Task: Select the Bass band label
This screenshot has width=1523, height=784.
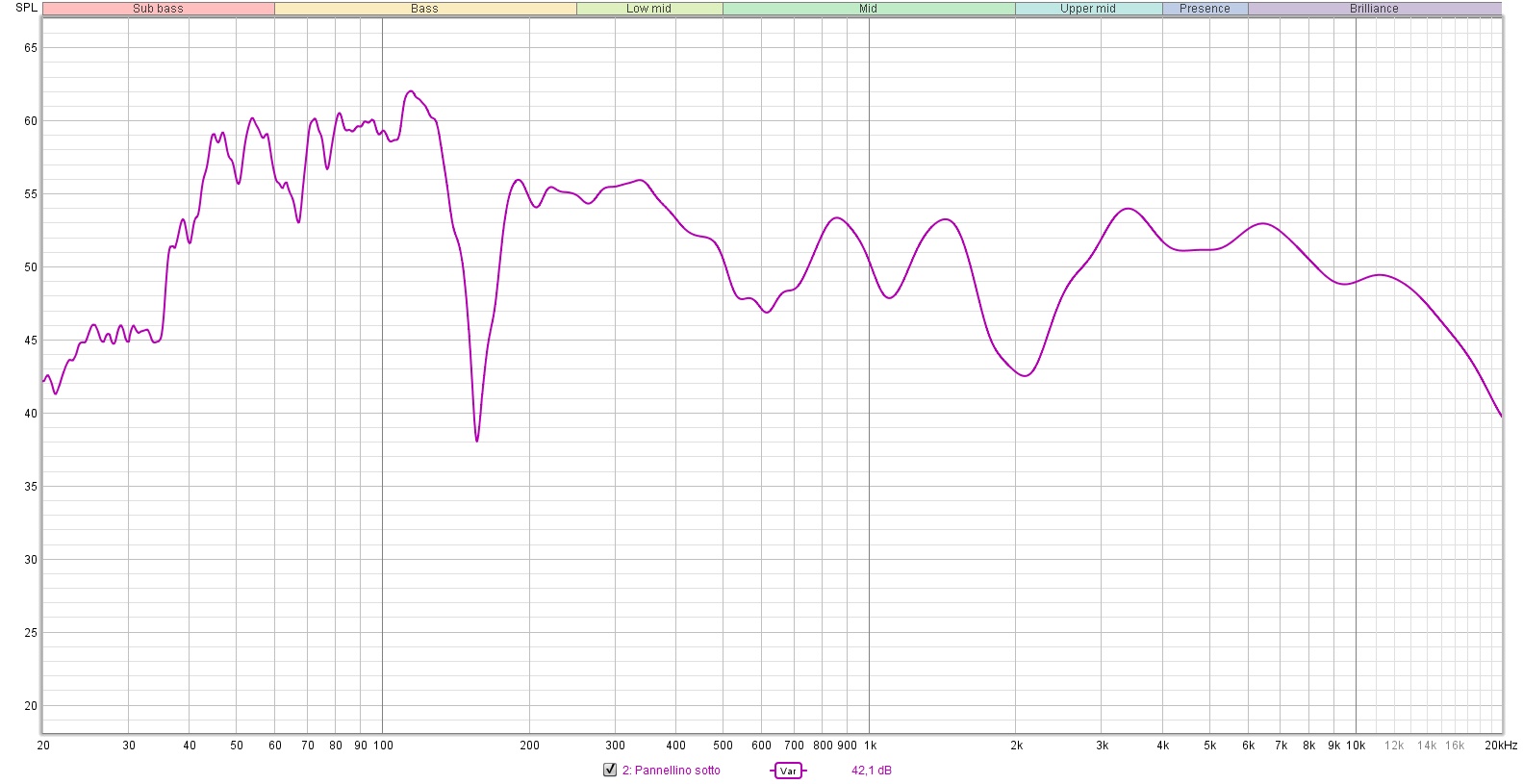Action: pos(425,9)
